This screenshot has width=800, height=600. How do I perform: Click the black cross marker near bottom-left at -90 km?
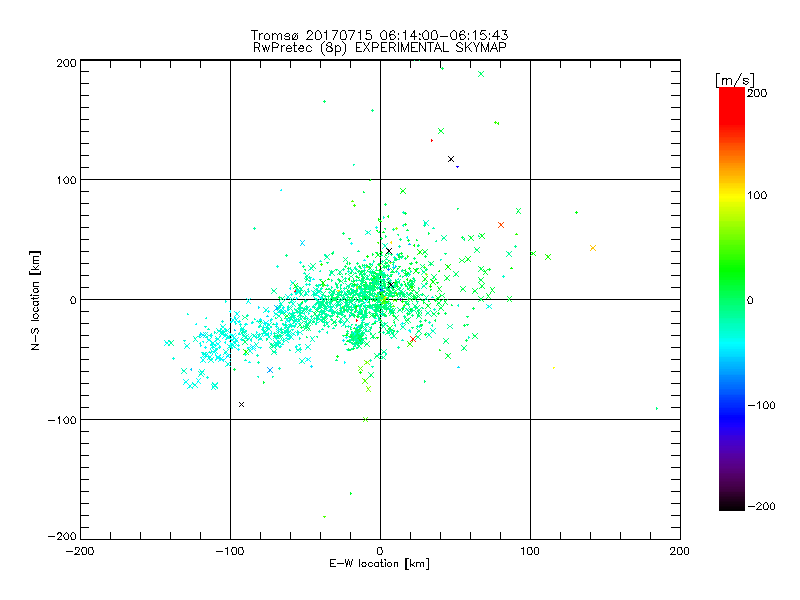(241, 405)
